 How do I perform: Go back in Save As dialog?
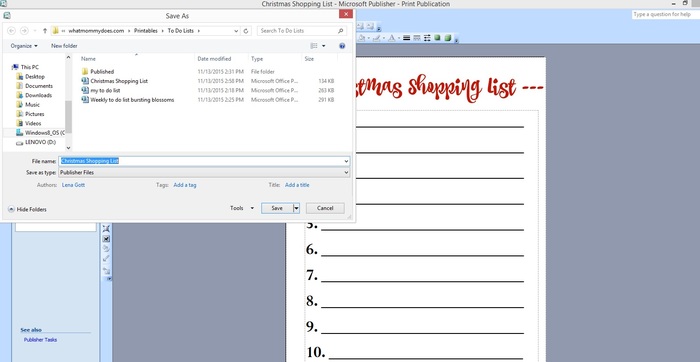(12, 31)
